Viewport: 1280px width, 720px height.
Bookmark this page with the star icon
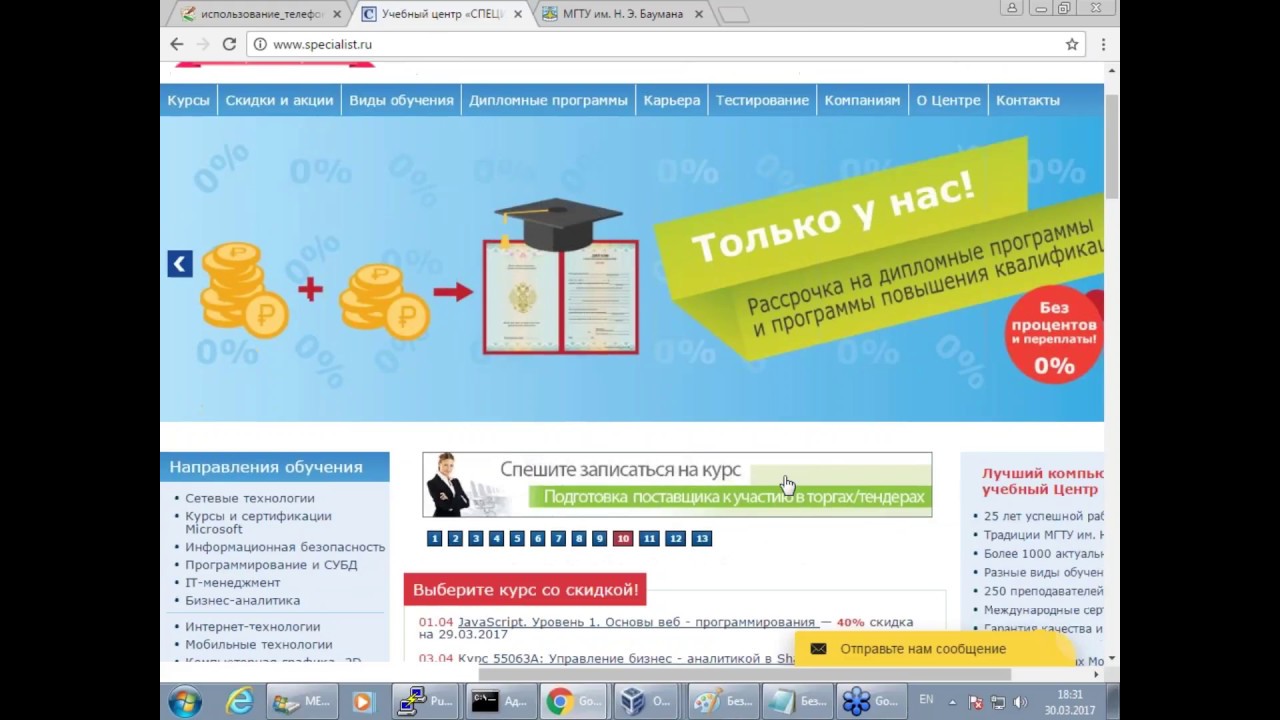[1072, 44]
